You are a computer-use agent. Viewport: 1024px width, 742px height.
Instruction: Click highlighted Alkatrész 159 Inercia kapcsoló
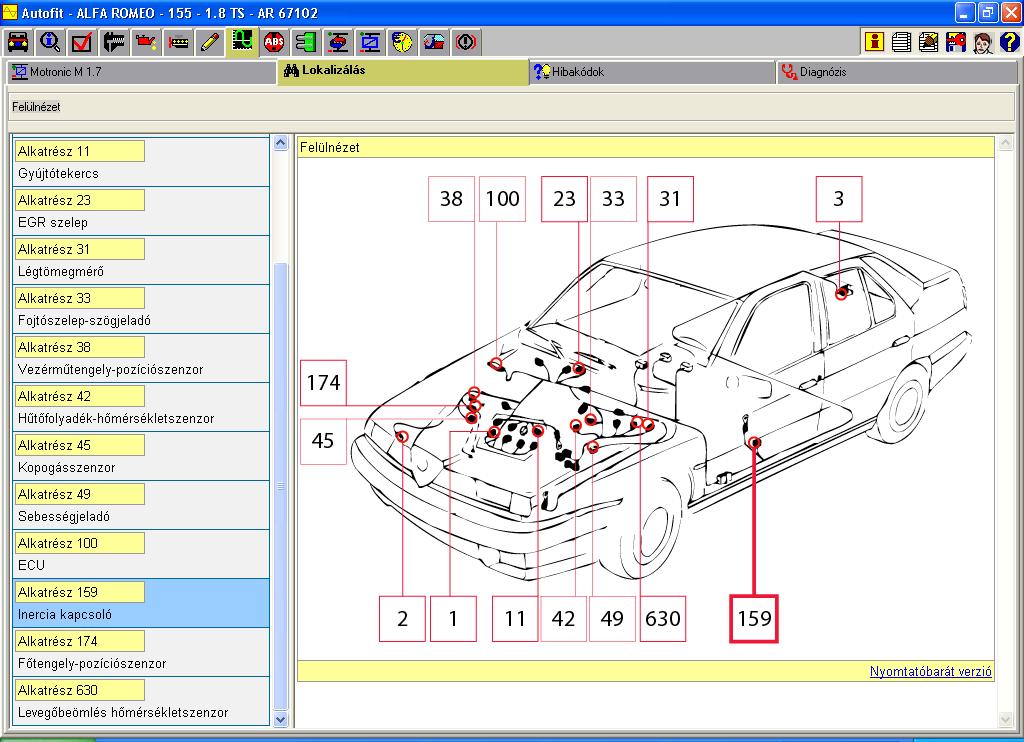tap(141, 603)
